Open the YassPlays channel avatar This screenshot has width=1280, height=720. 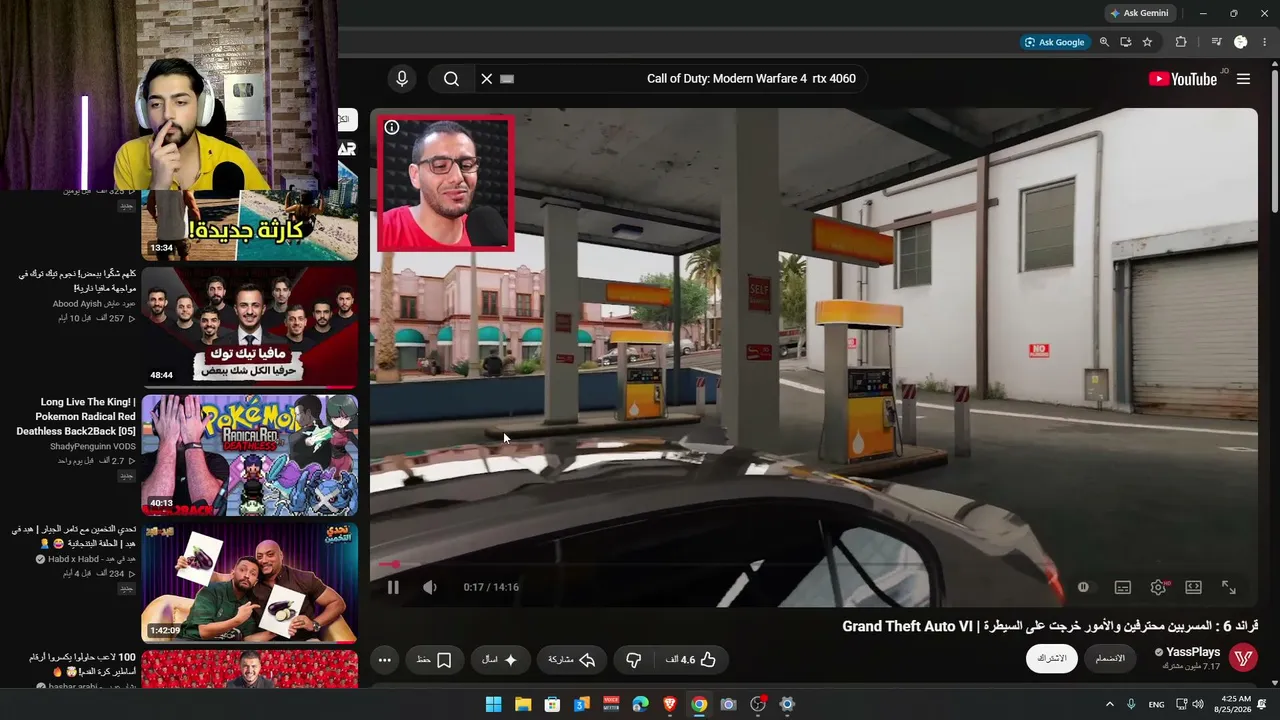click(x=1243, y=658)
